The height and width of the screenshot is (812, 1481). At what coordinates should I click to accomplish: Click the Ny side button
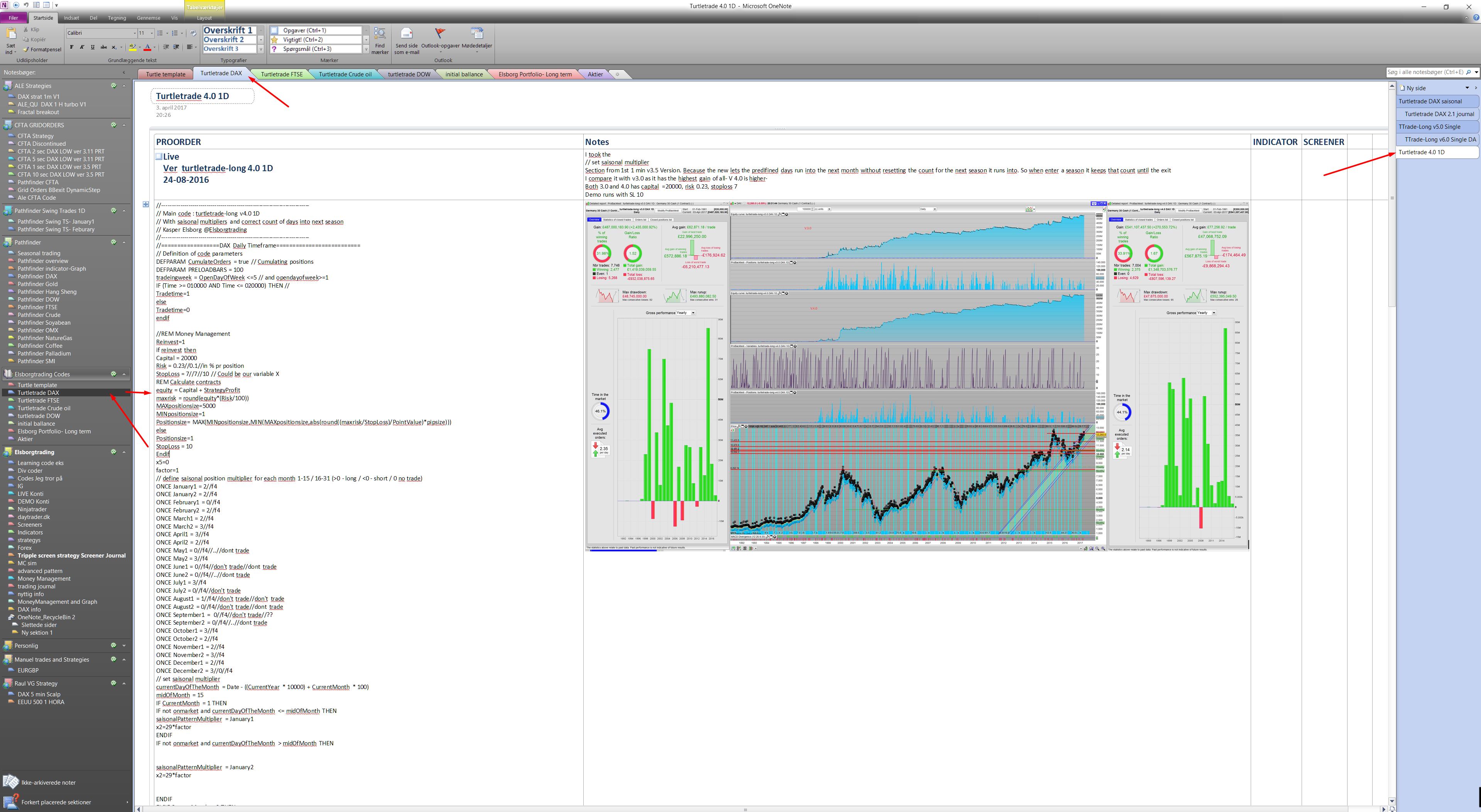click(1415, 88)
